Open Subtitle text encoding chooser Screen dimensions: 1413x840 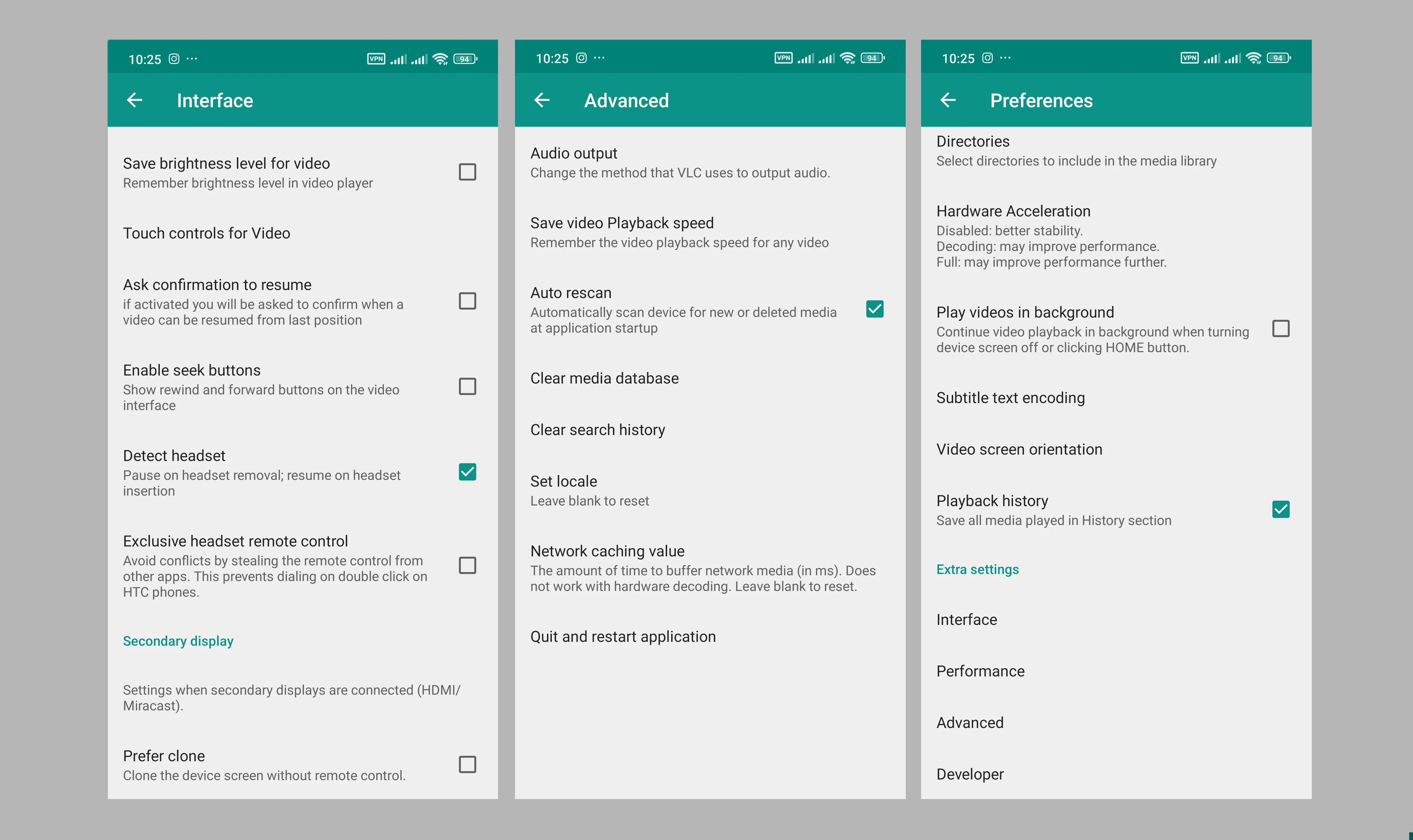pyautogui.click(x=1010, y=398)
